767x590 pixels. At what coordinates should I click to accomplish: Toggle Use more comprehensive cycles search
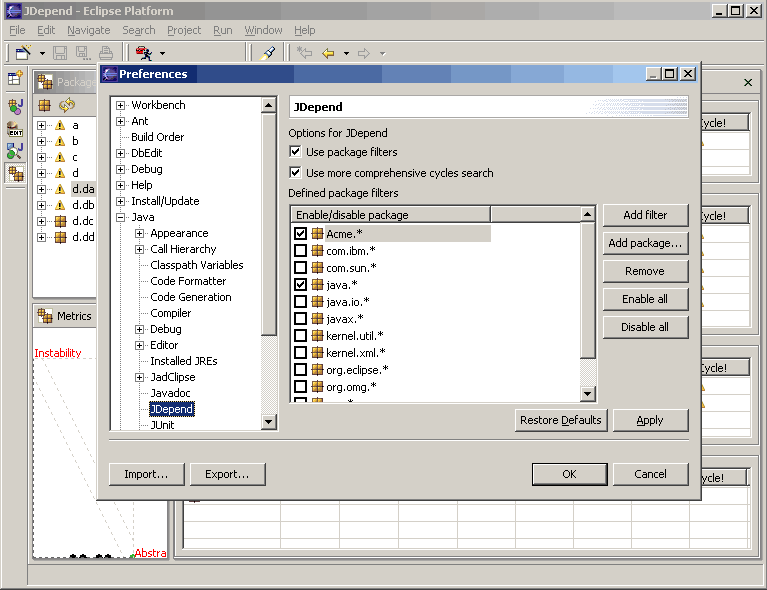pyautogui.click(x=295, y=173)
